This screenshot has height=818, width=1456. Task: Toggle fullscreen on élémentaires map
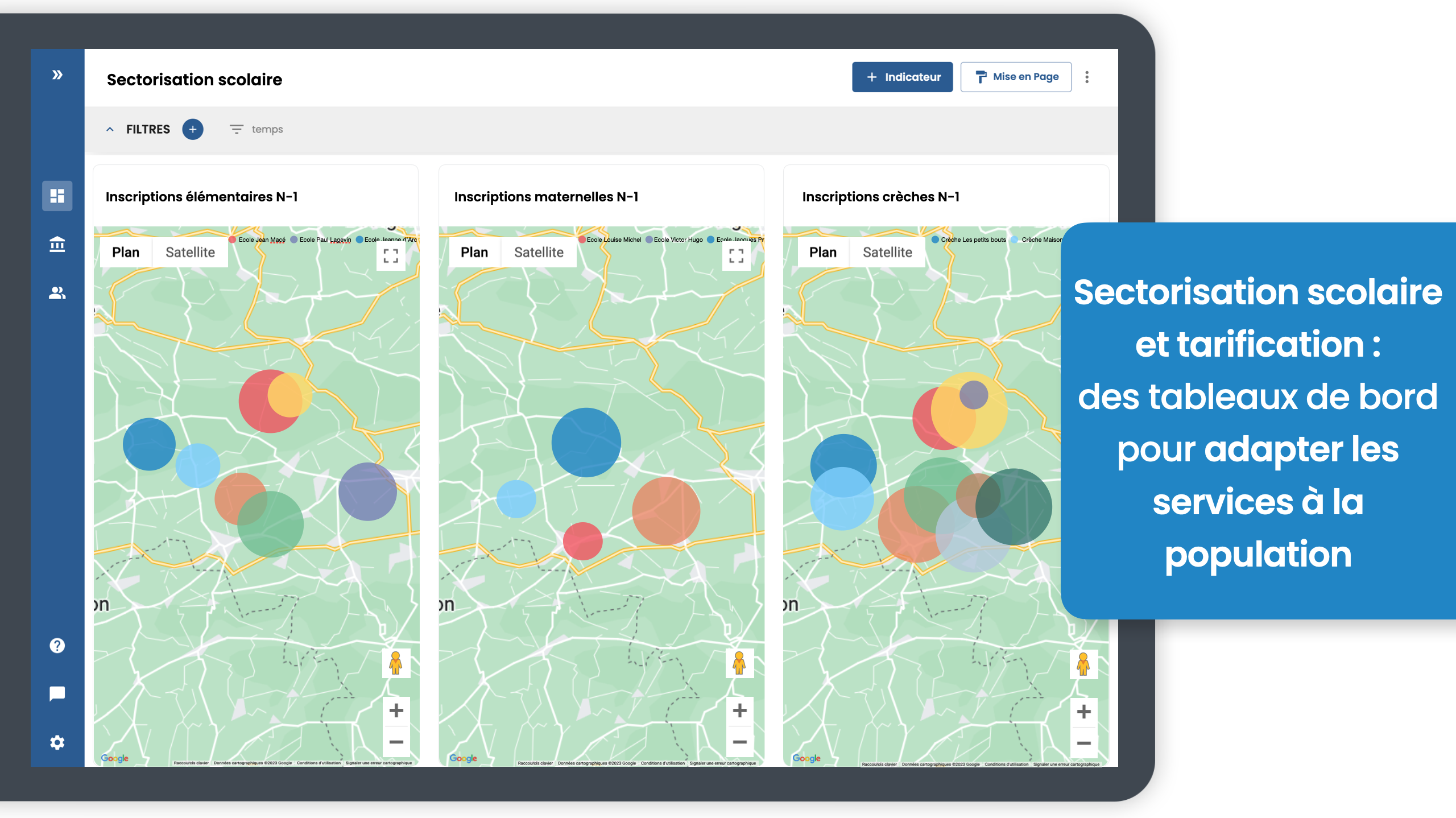(x=391, y=255)
